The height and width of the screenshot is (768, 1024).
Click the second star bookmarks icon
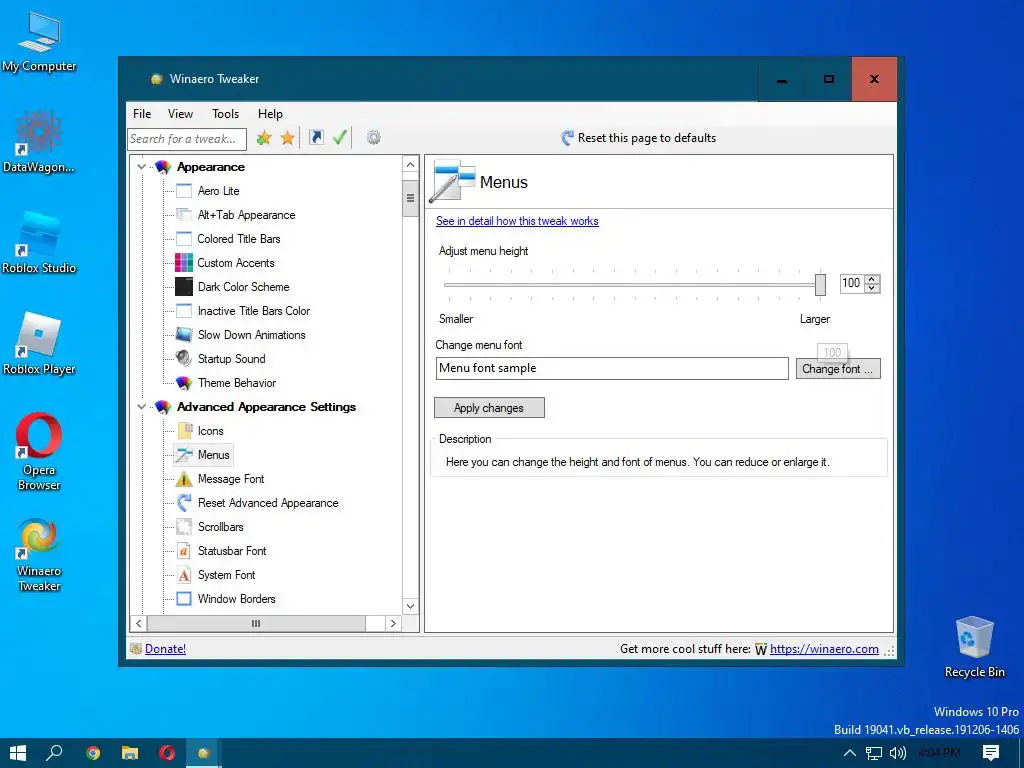[287, 138]
